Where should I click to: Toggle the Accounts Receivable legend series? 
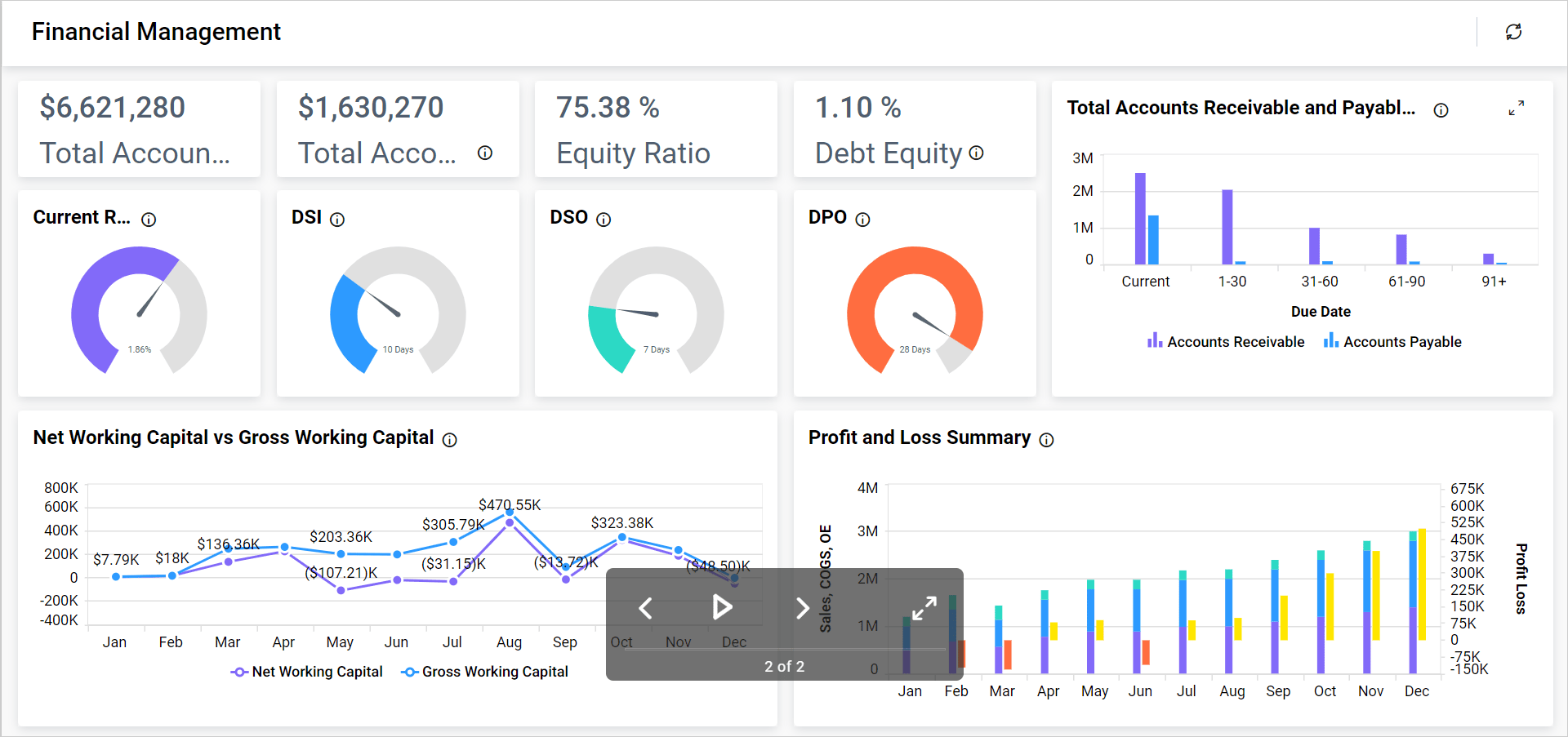1225,342
